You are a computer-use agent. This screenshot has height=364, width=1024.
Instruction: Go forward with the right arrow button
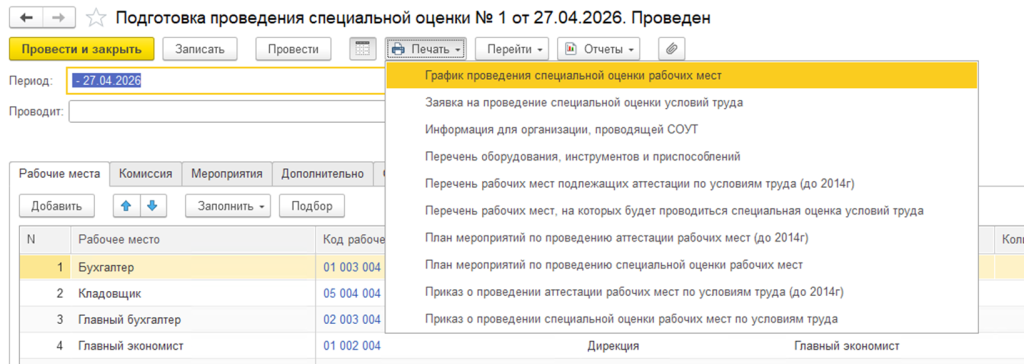[x=59, y=18]
